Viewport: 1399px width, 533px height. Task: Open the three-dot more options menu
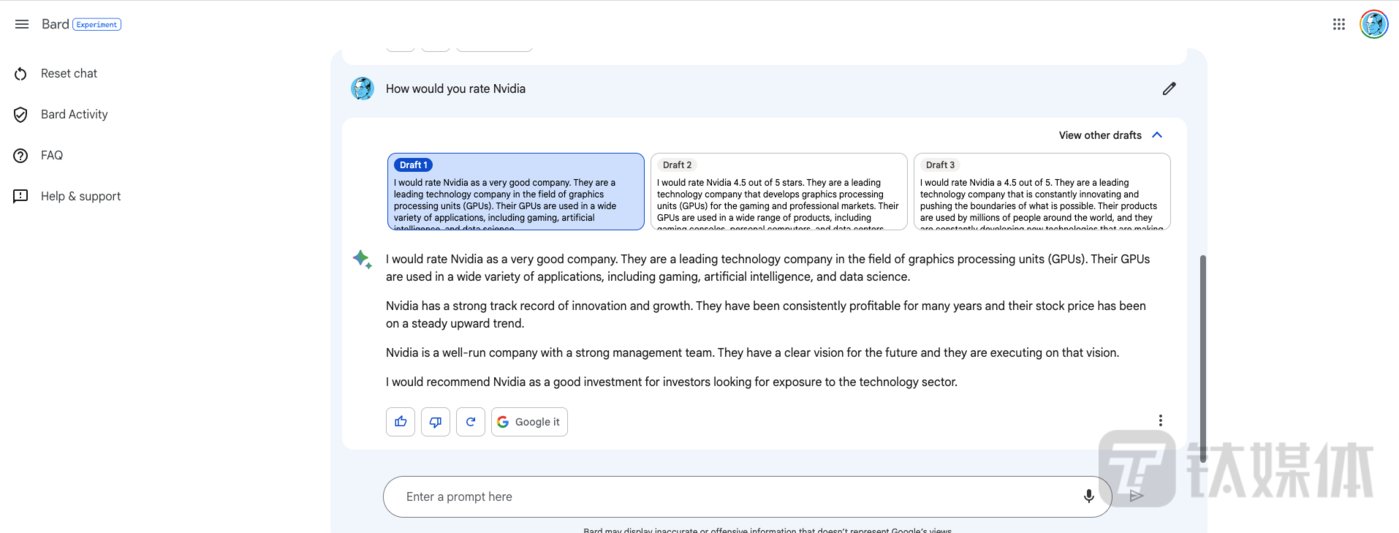coord(1160,421)
